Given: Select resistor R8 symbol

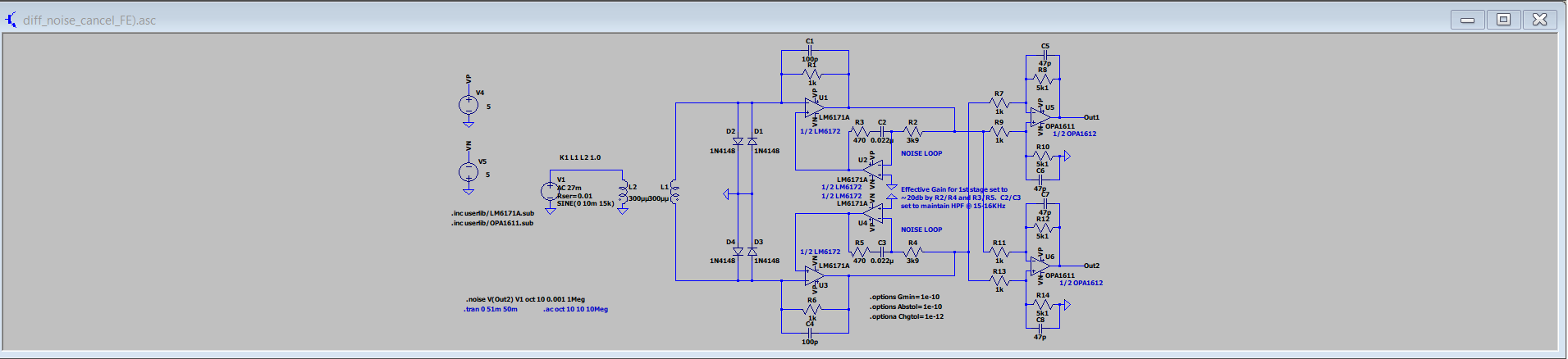Looking at the screenshot, I should point(1043,79).
